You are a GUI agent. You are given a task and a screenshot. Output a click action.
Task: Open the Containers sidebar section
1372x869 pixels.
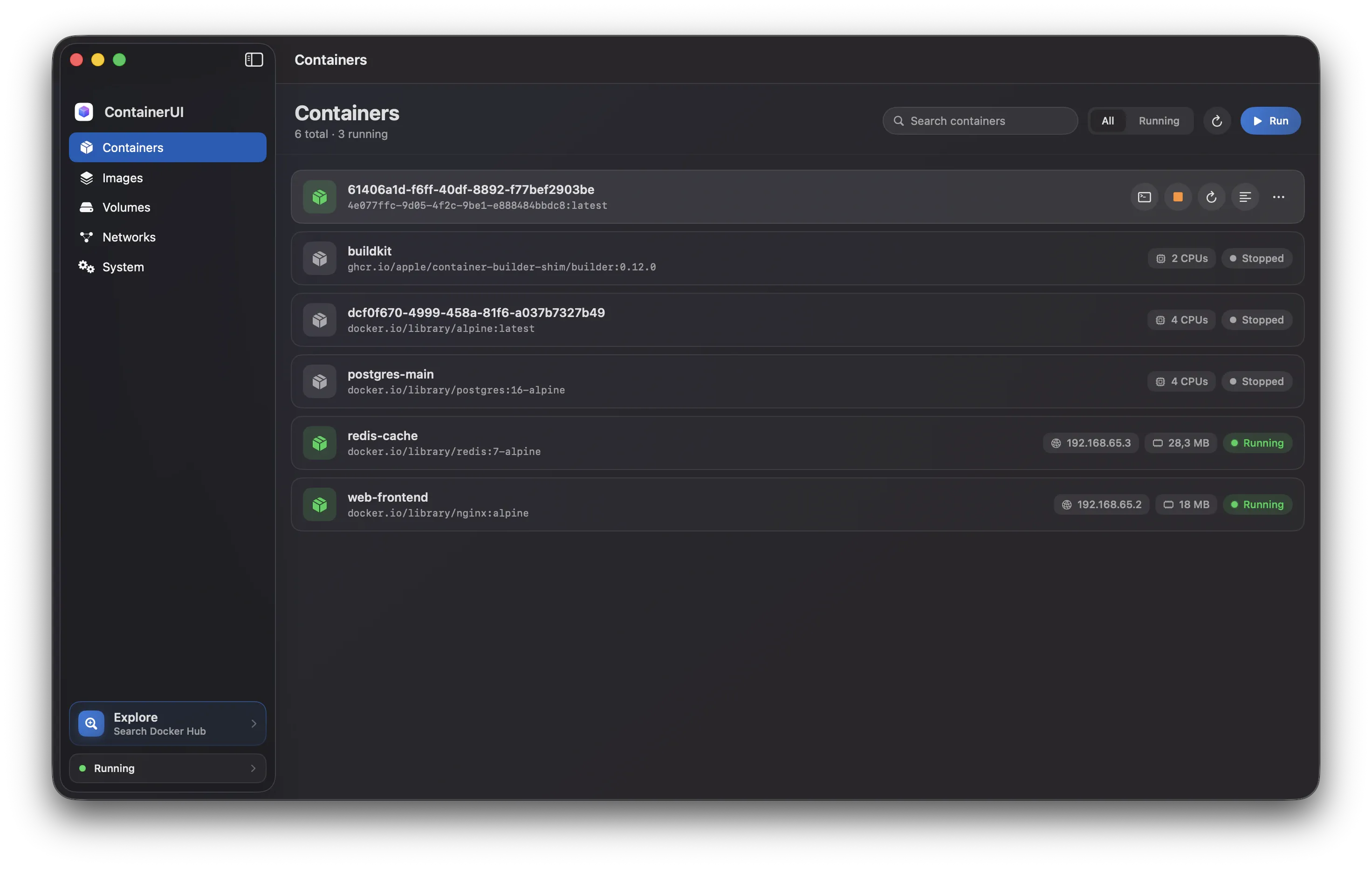pyautogui.click(x=167, y=148)
